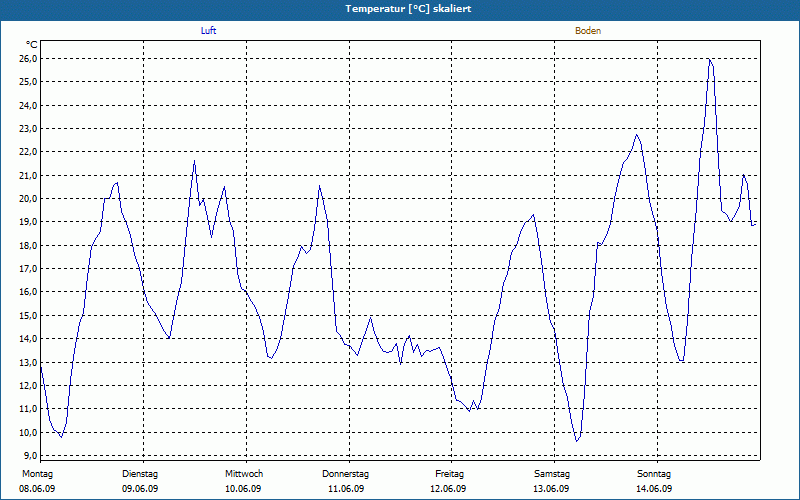Click the '°C' unit label on axis
Screen dimensions: 800x500
click(x=32, y=45)
